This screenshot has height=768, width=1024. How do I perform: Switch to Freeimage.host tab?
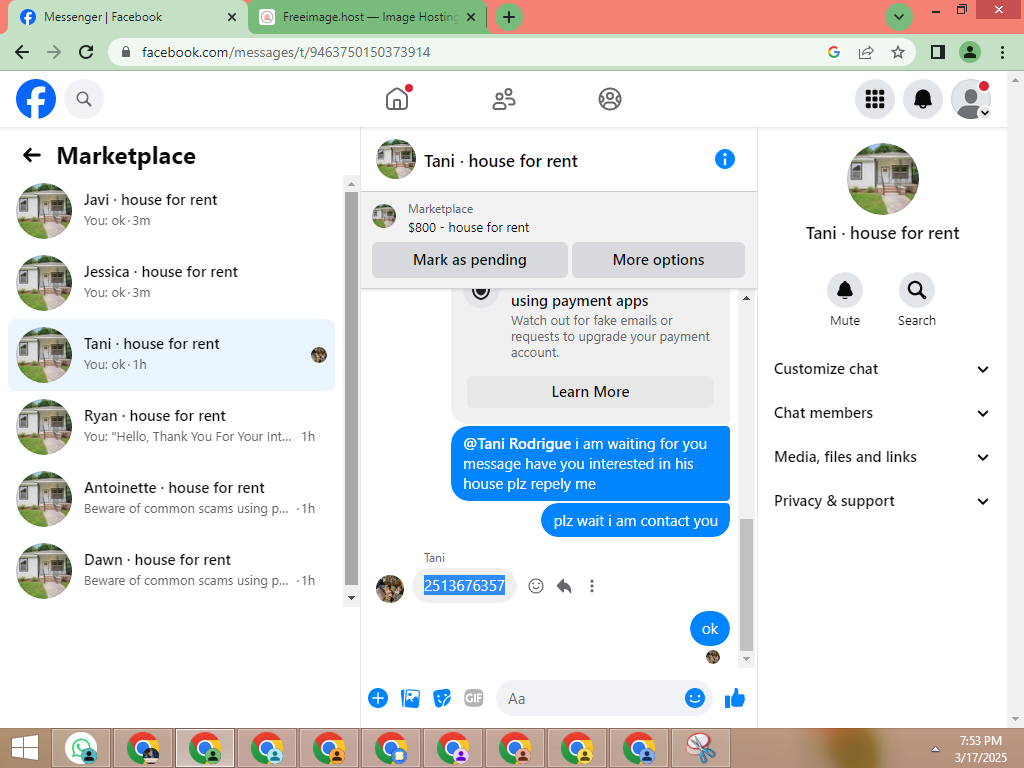[x=368, y=17]
